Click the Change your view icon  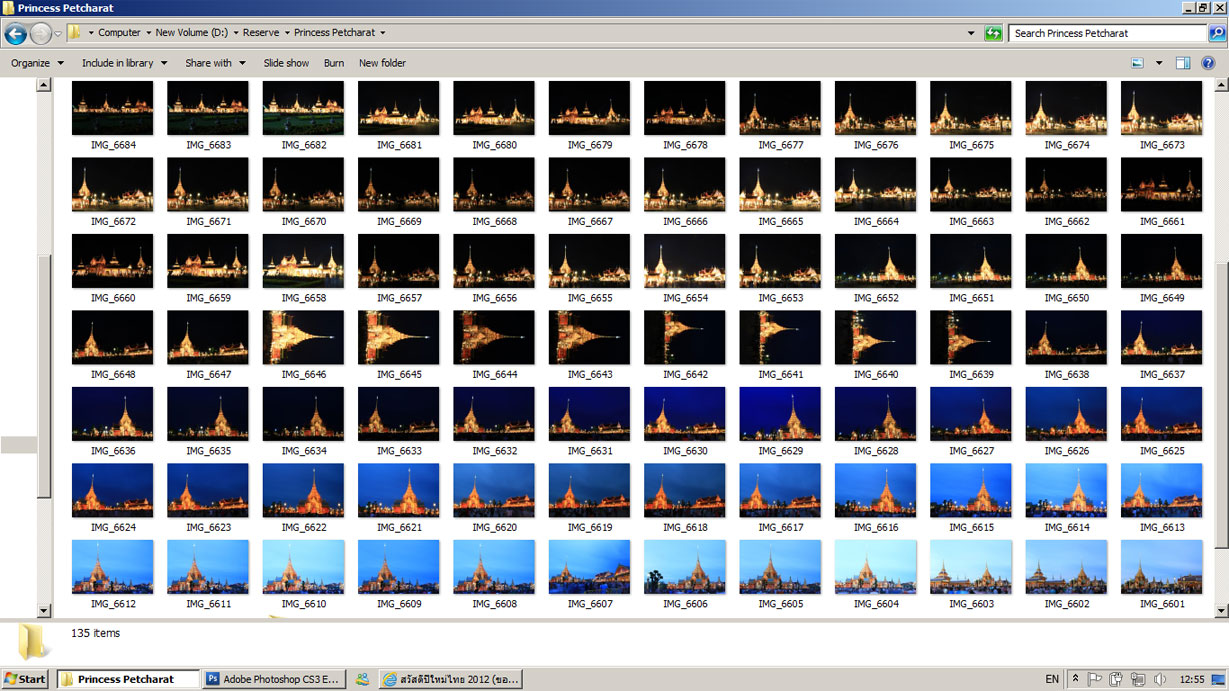(1138, 63)
